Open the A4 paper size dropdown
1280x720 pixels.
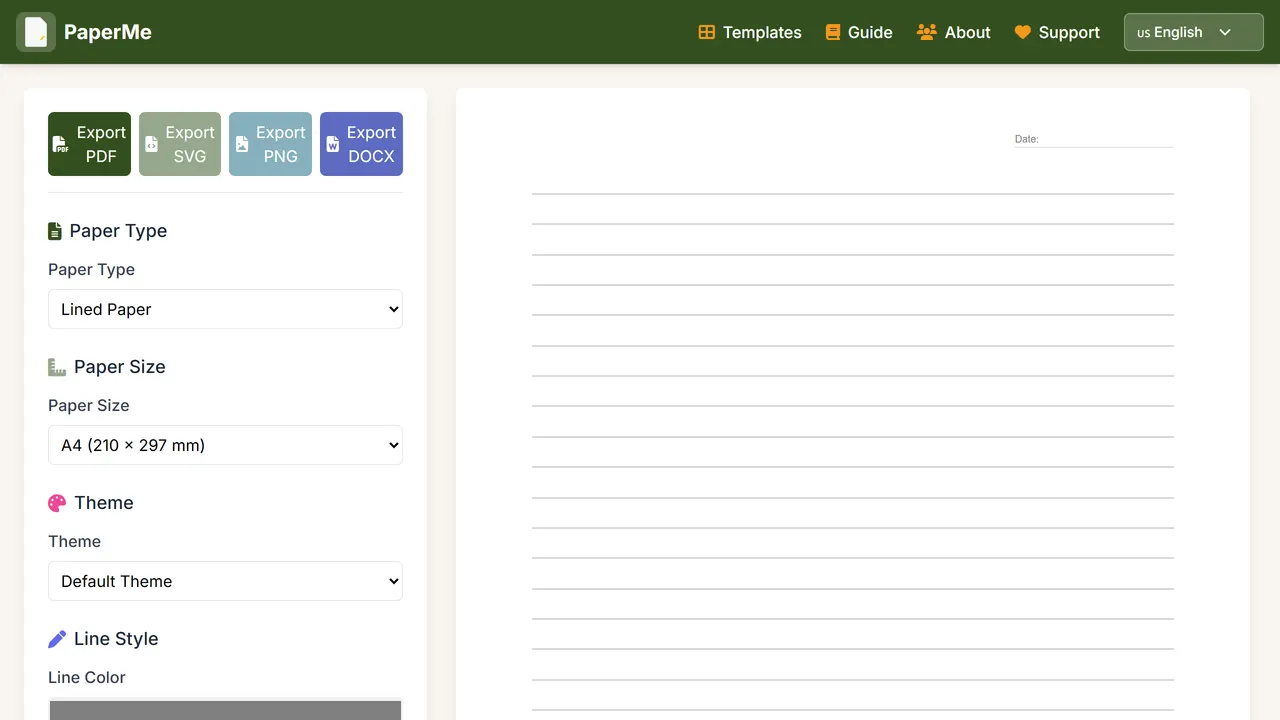(x=225, y=445)
